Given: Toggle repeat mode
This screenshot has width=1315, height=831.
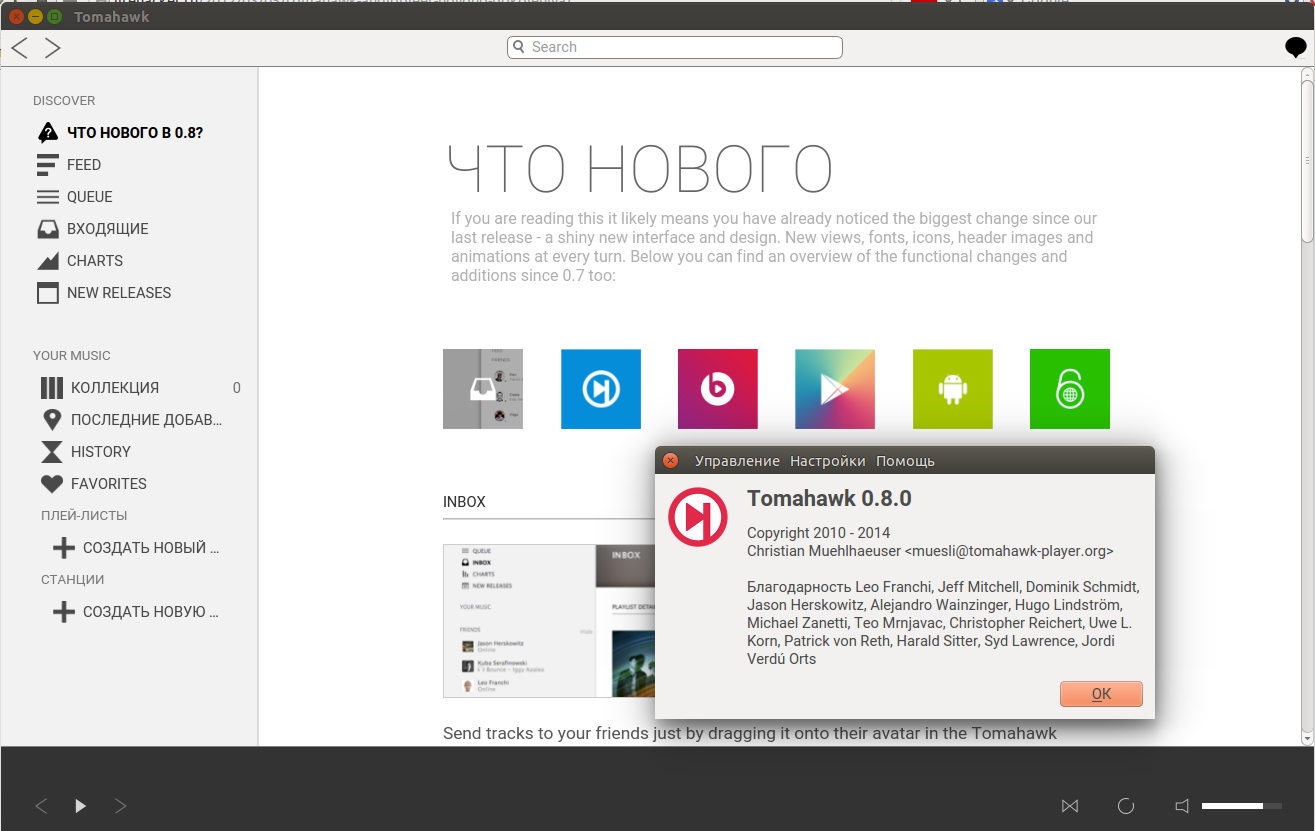Looking at the screenshot, I should (1126, 806).
